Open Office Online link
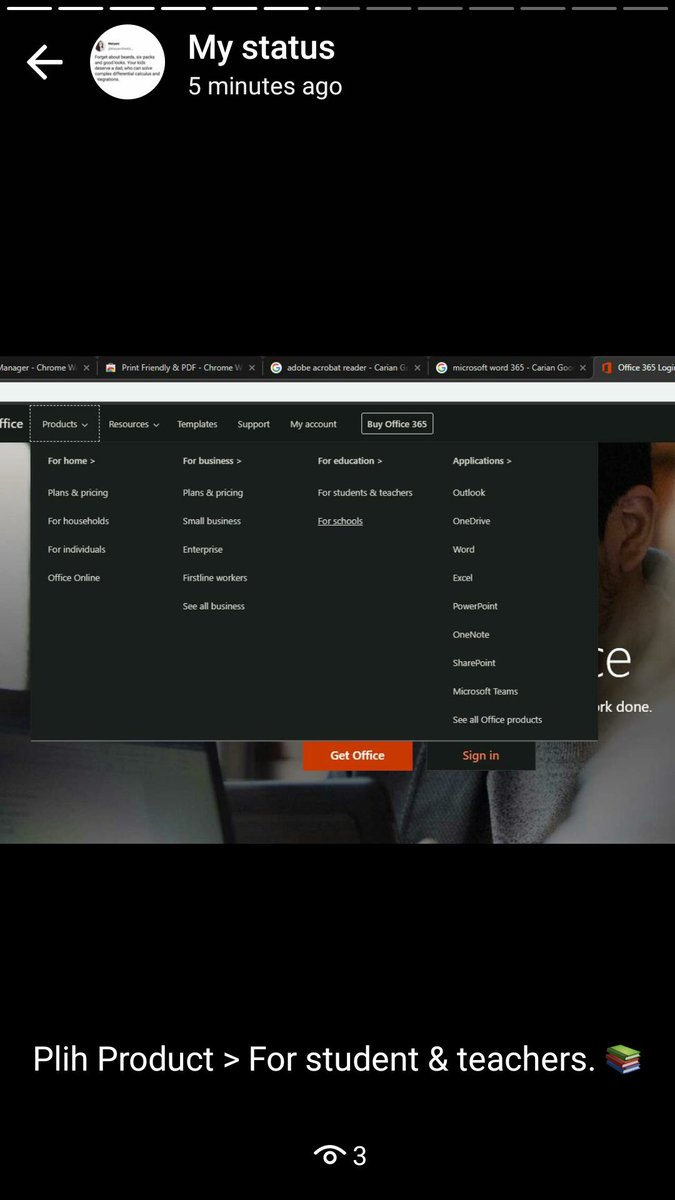The height and width of the screenshot is (1200, 675). [74, 578]
